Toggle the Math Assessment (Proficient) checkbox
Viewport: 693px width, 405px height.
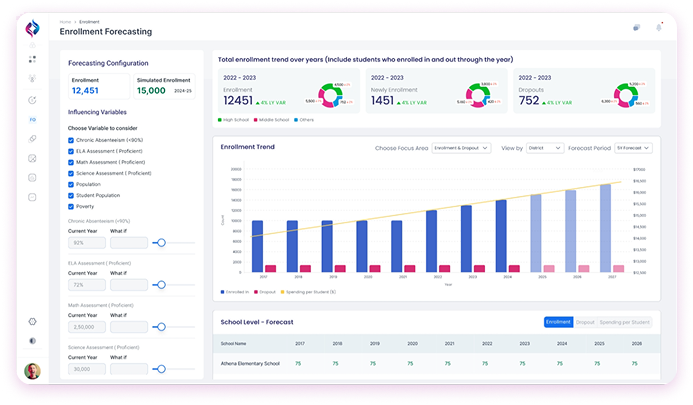(x=71, y=163)
